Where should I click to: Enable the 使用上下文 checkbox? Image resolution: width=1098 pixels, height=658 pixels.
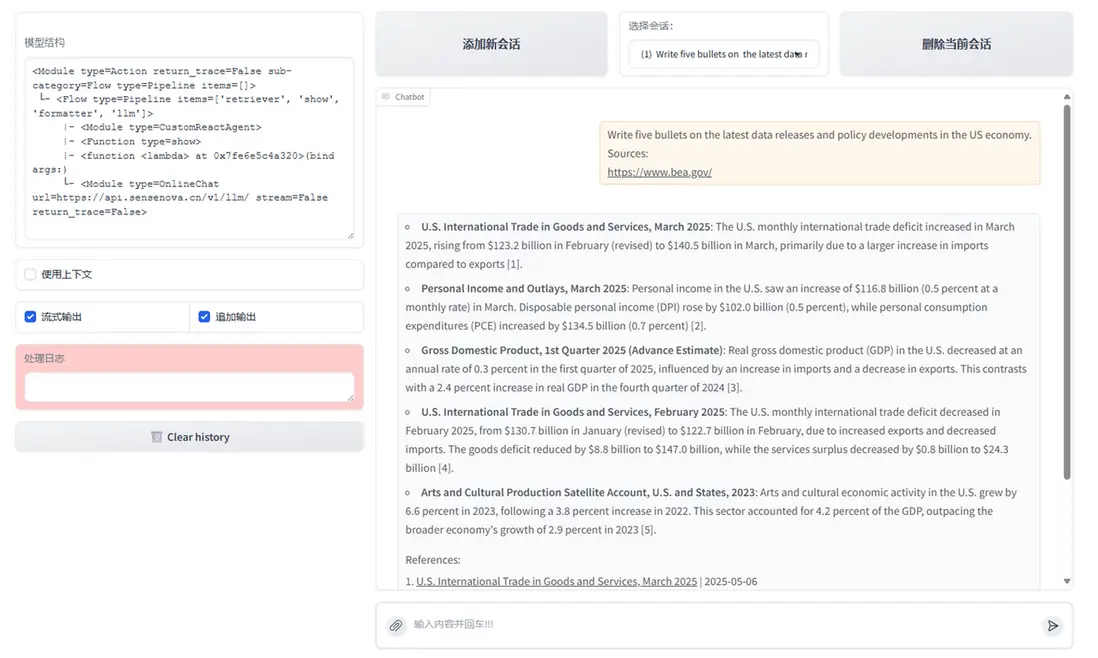pos(30,274)
